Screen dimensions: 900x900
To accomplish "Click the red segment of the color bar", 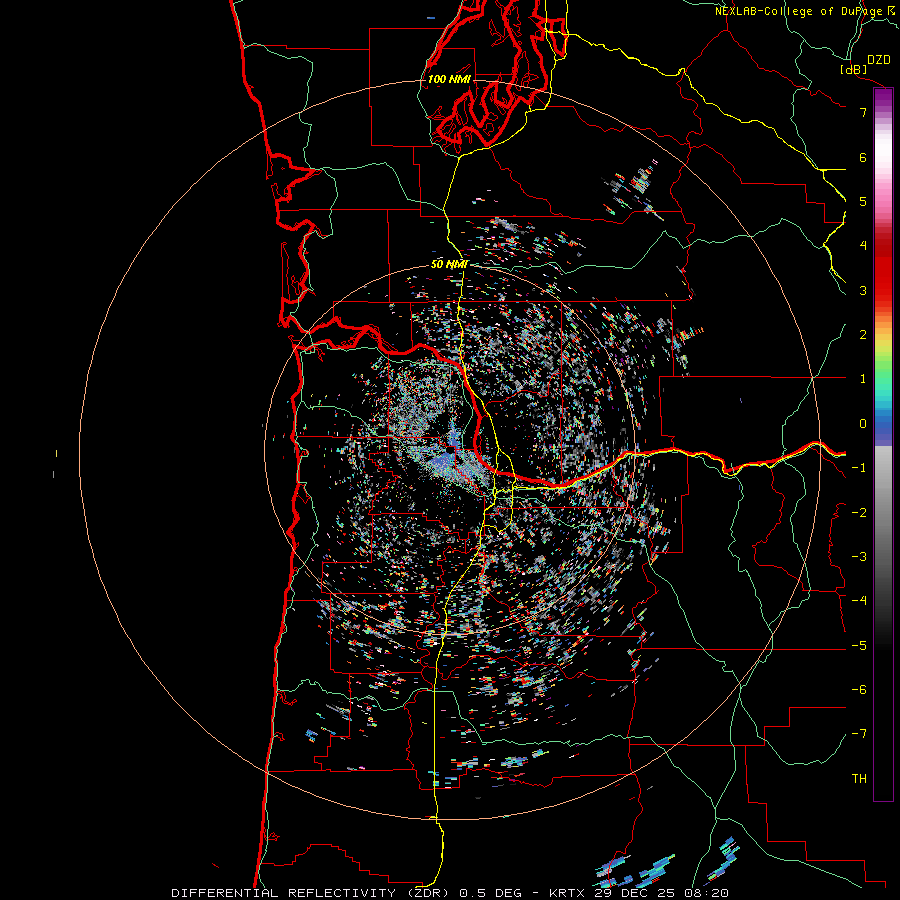I will (x=883, y=270).
